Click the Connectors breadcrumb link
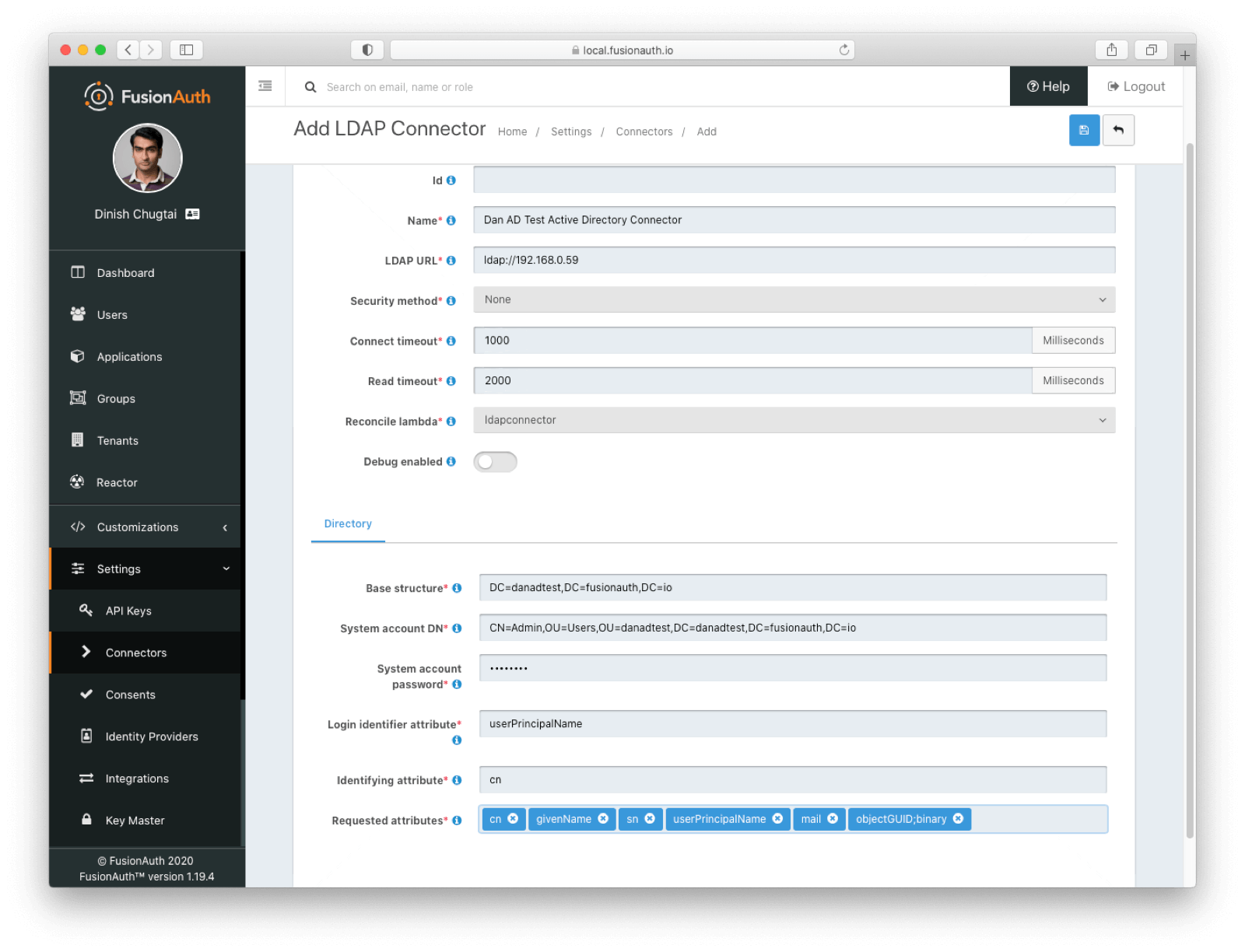Image resolution: width=1245 pixels, height=952 pixels. click(x=644, y=131)
